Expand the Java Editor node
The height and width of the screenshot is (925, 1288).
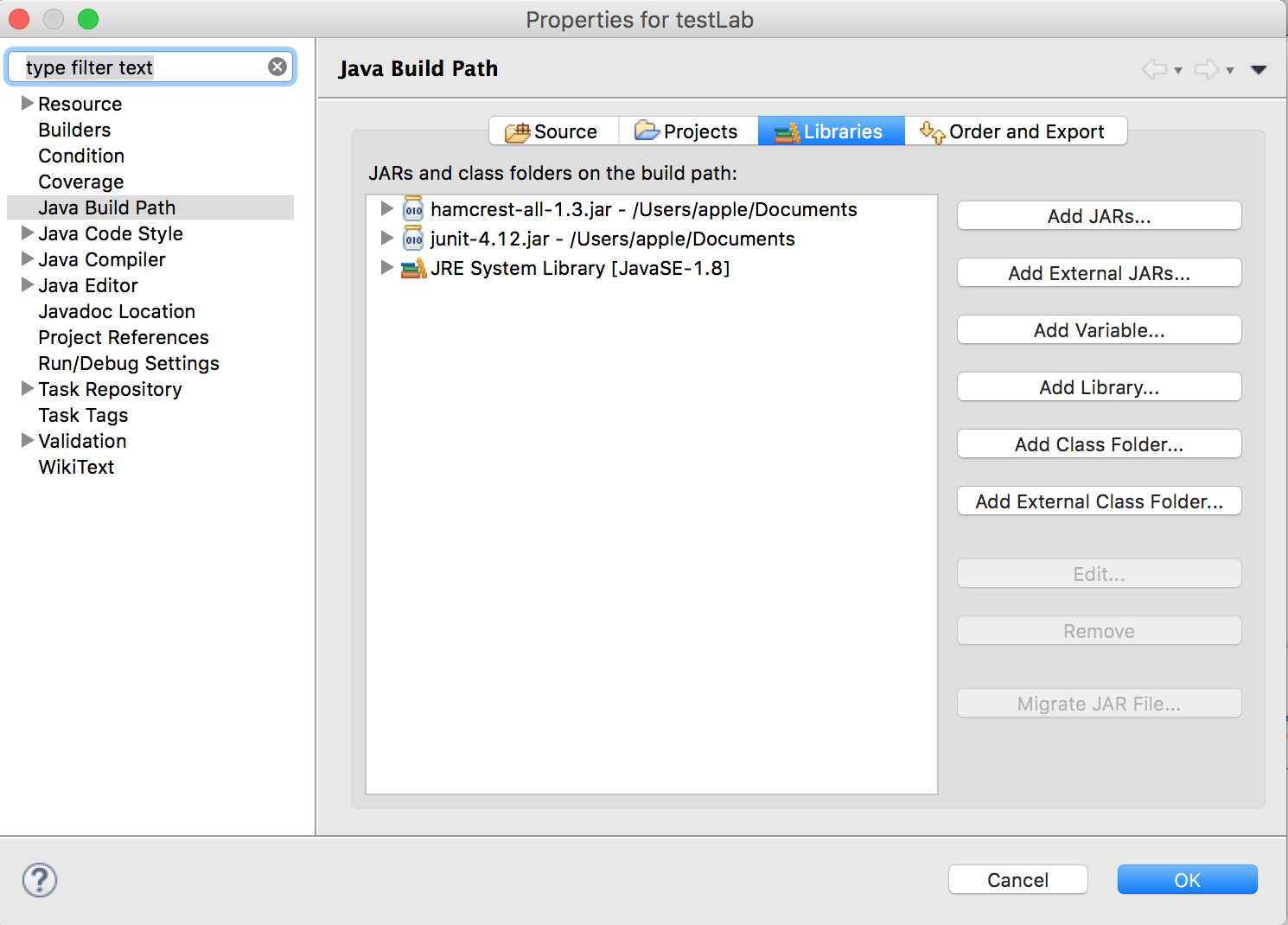28,284
